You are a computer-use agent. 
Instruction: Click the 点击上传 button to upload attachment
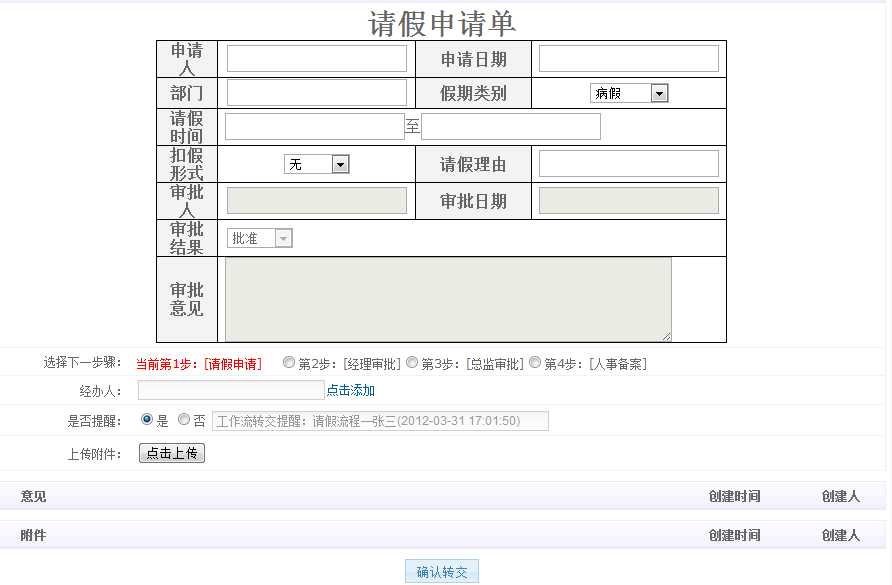point(172,452)
